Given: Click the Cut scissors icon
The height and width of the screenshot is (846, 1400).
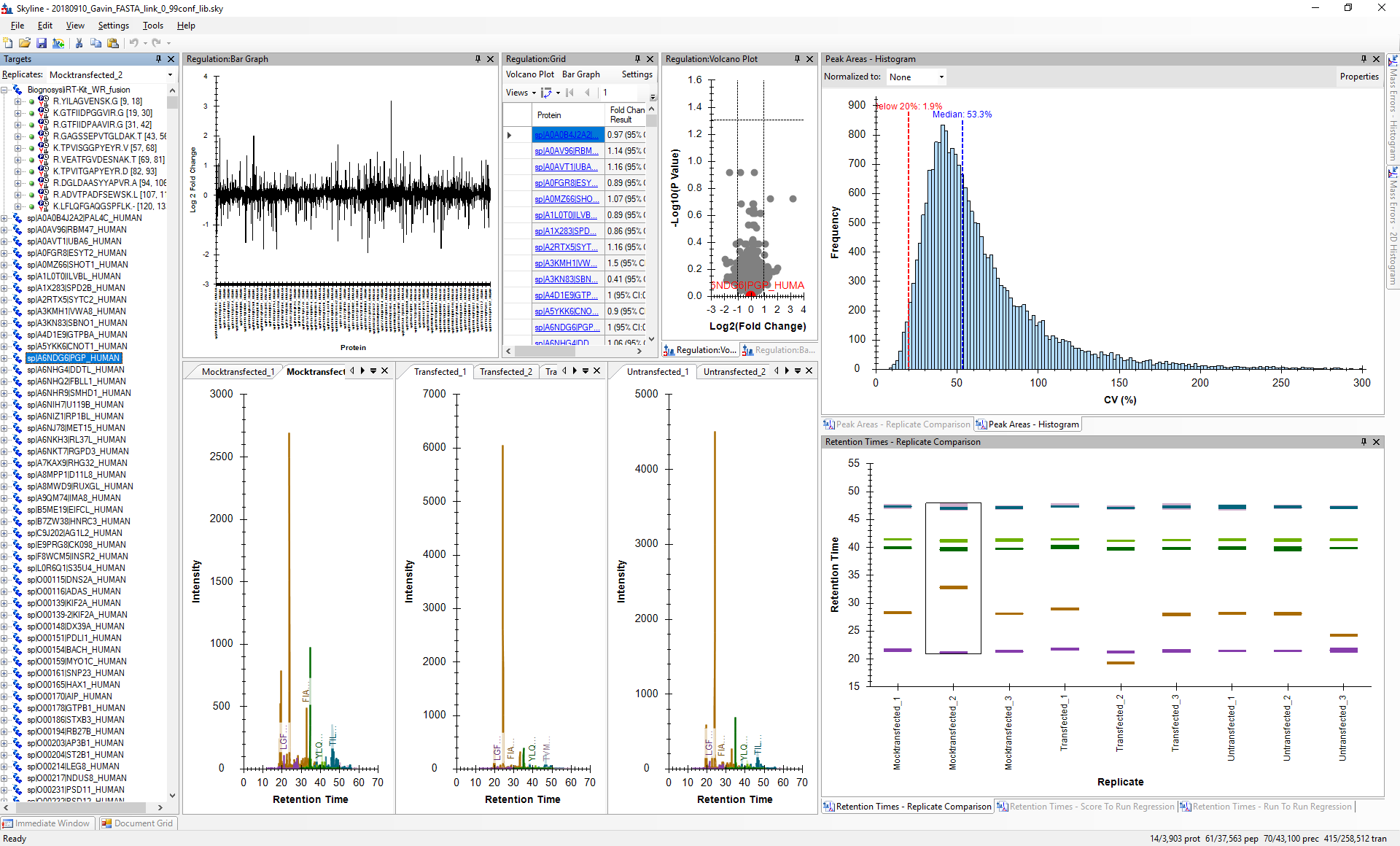Looking at the screenshot, I should (79, 43).
